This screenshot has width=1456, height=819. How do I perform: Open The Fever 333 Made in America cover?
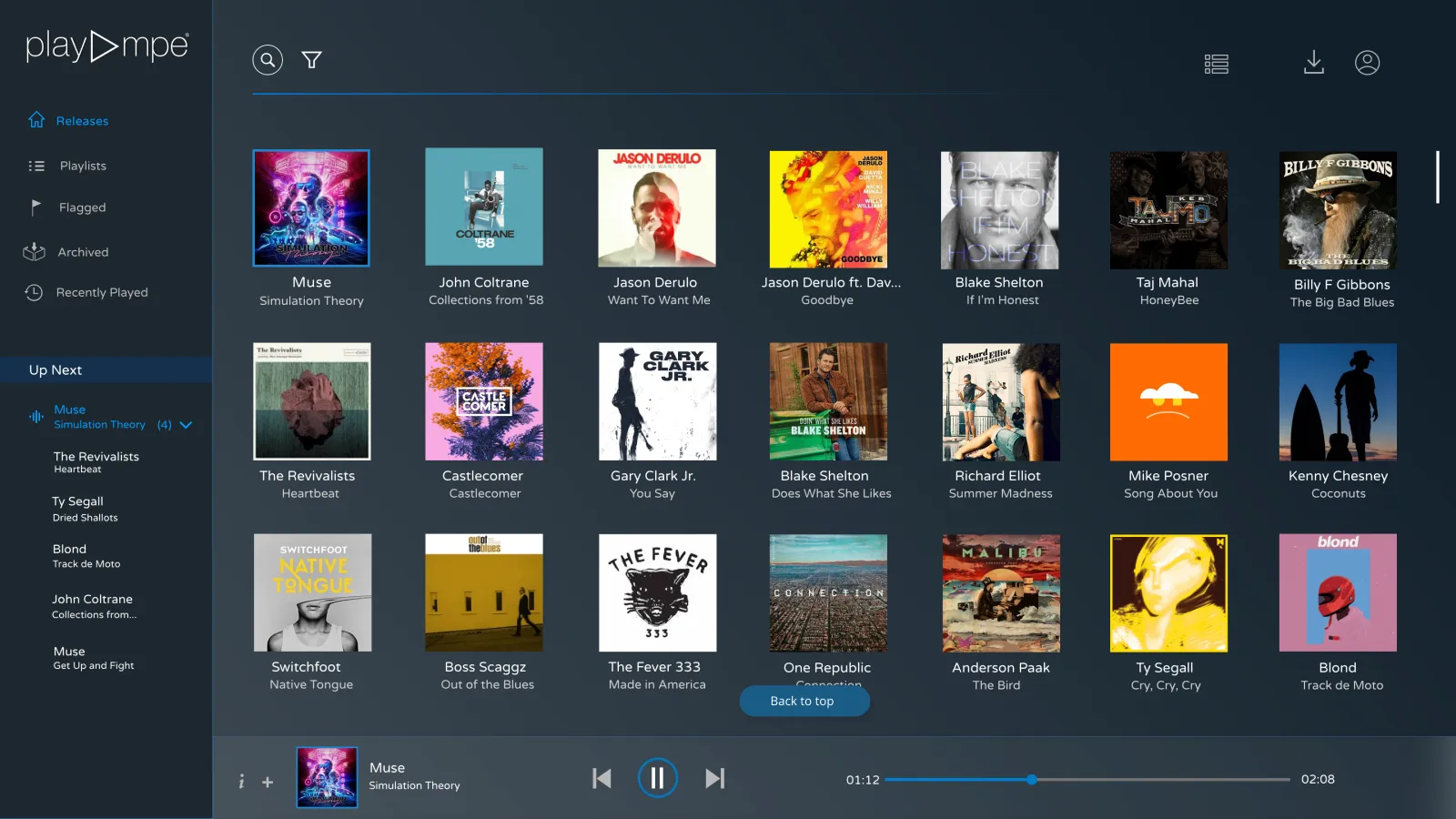(658, 592)
